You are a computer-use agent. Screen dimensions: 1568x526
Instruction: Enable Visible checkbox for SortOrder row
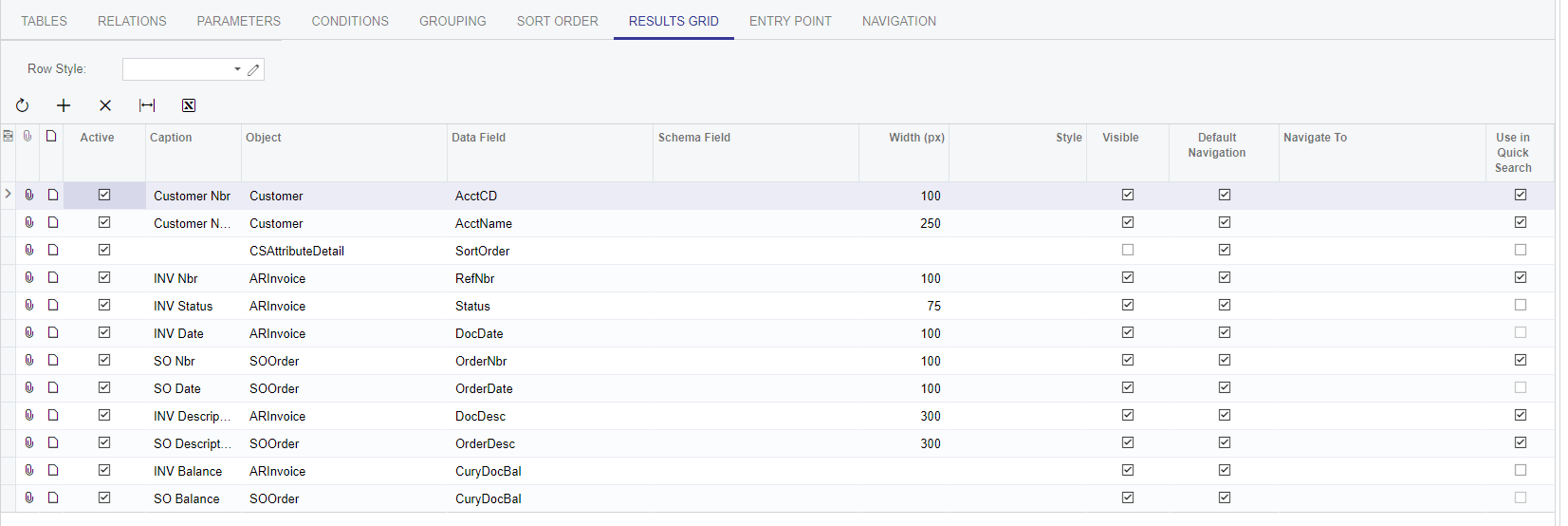(x=1128, y=250)
